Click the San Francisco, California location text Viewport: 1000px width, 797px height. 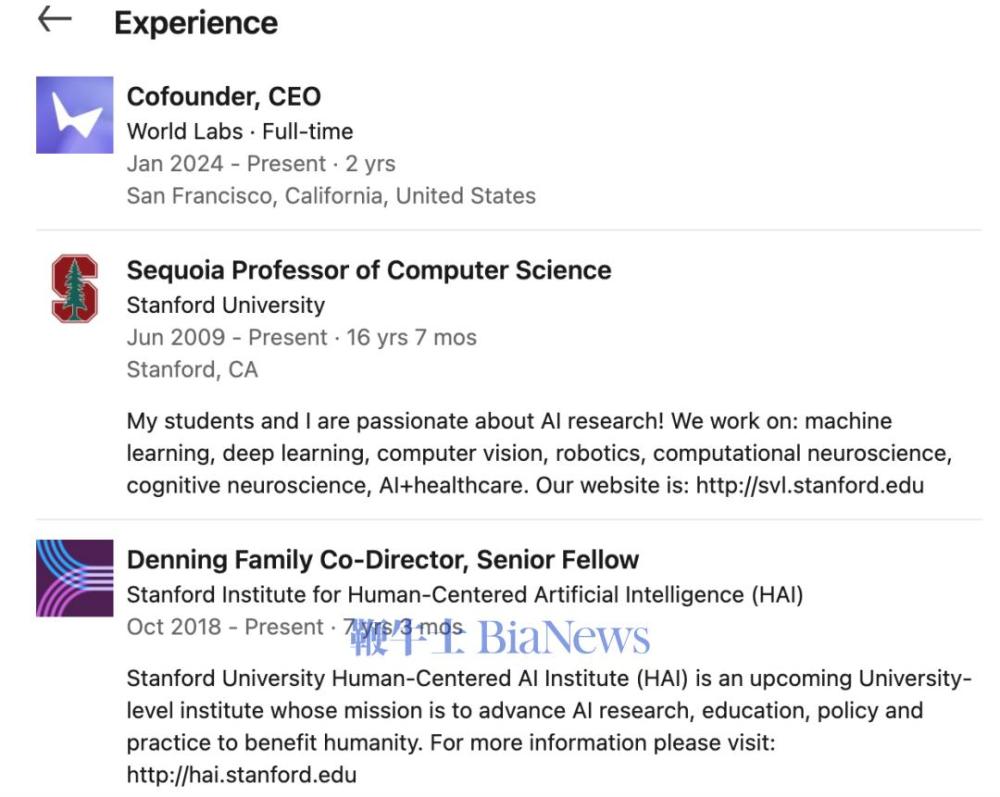[331, 196]
